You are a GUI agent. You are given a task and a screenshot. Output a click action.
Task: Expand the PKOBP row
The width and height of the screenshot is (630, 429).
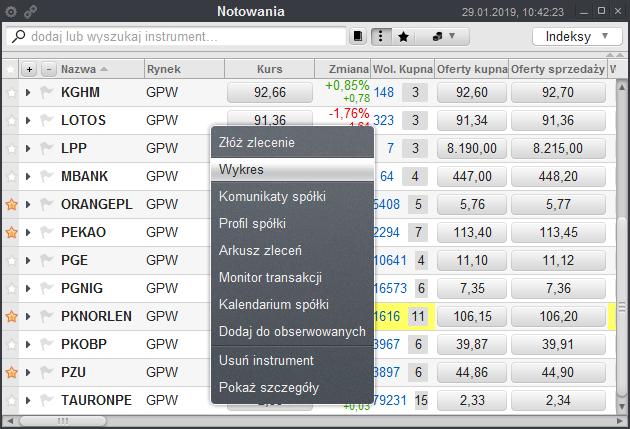click(x=28, y=344)
